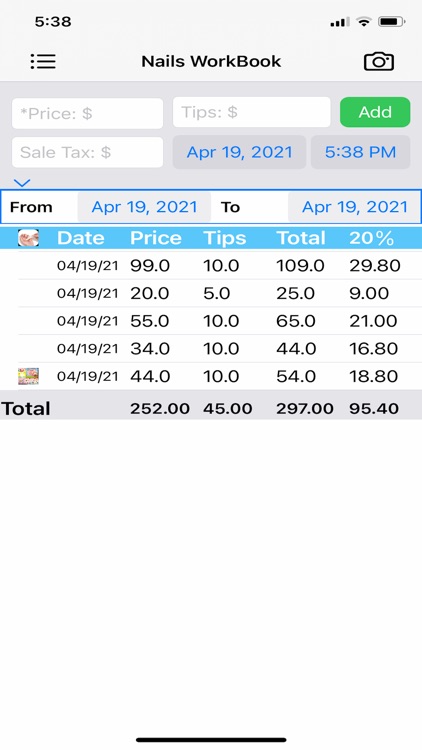This screenshot has height=750, width=422.
Task: Click the Total row label
Action: 26,408
